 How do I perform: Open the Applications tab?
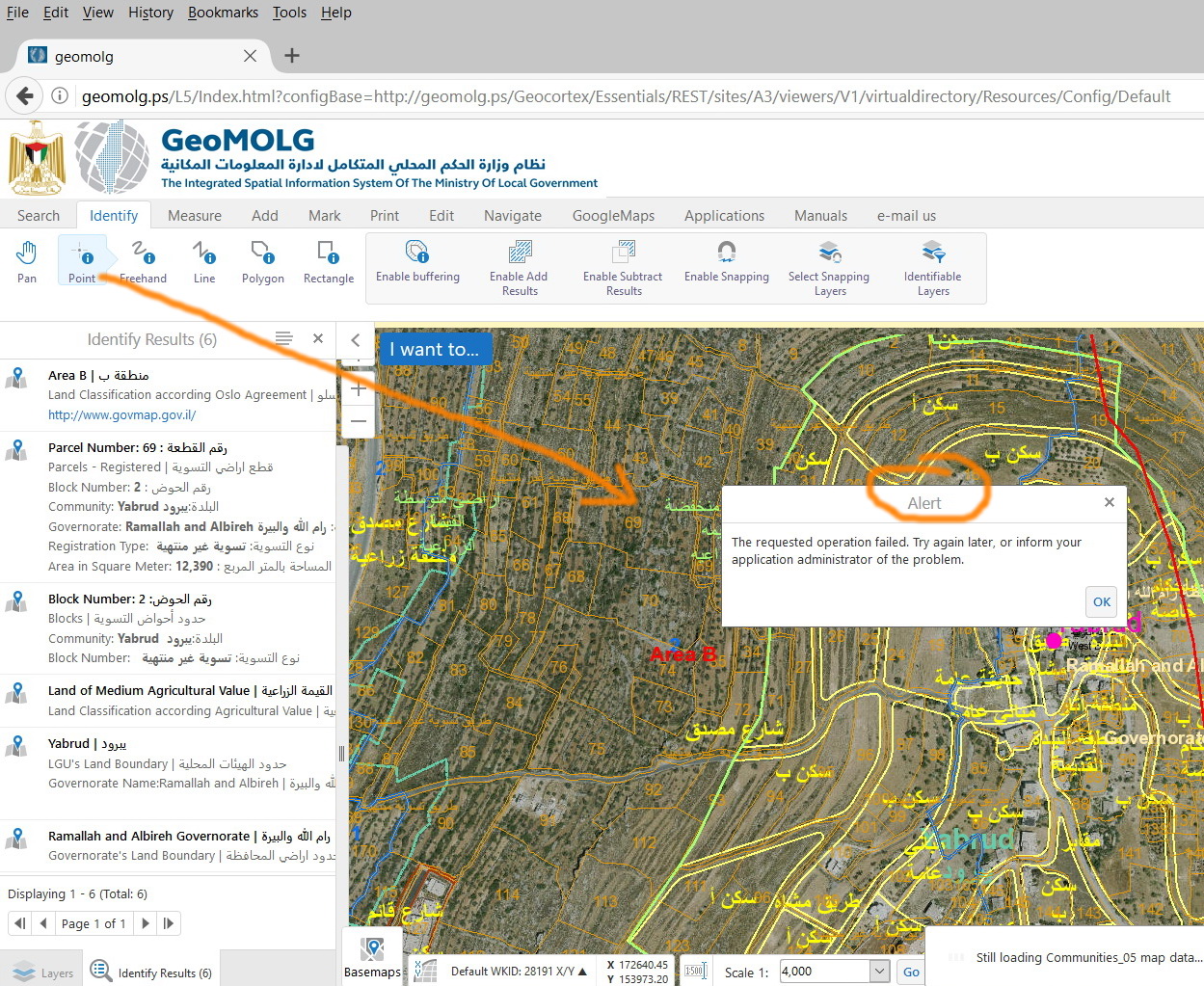point(724,216)
